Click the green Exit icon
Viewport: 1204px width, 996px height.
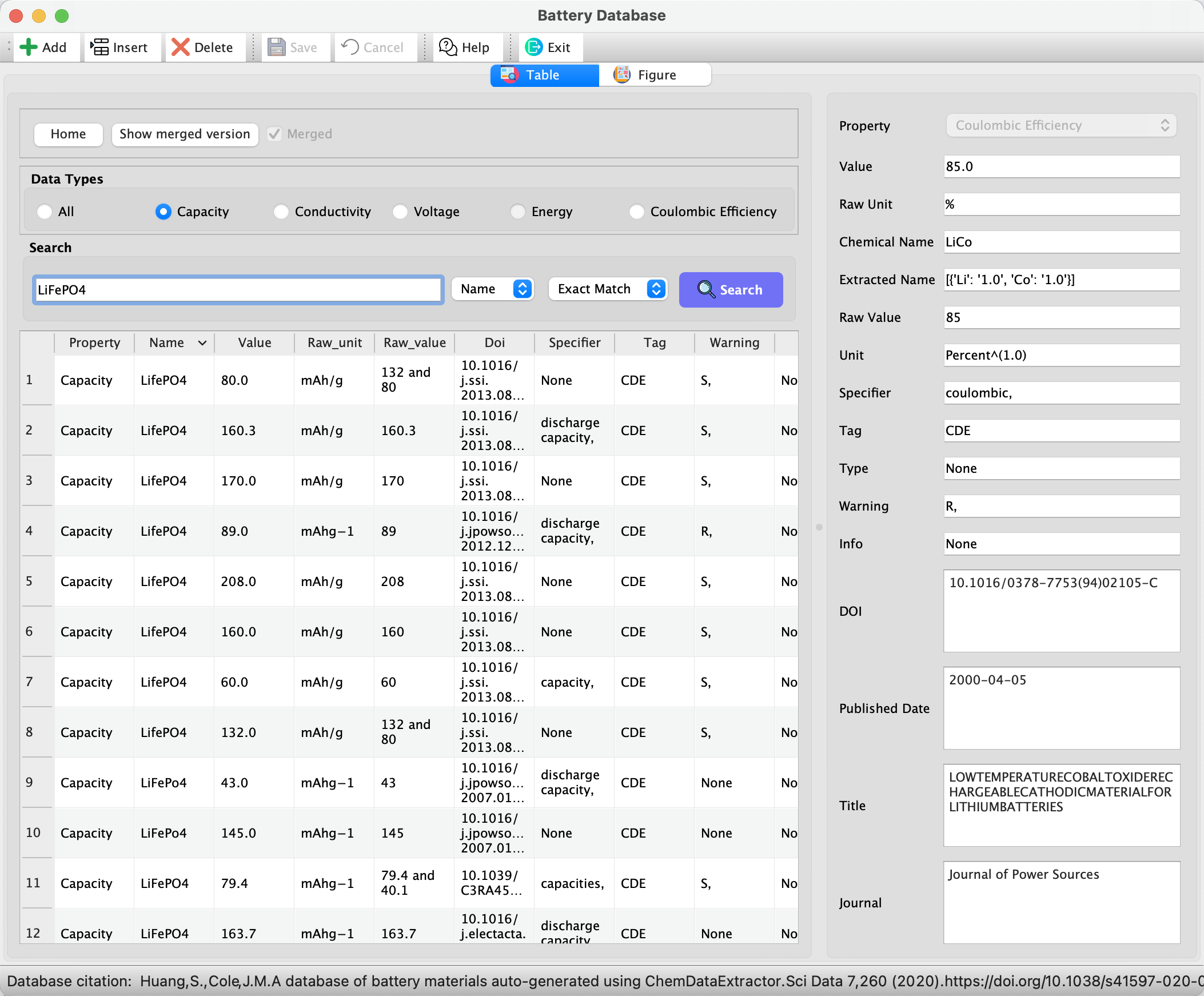pyautogui.click(x=534, y=47)
